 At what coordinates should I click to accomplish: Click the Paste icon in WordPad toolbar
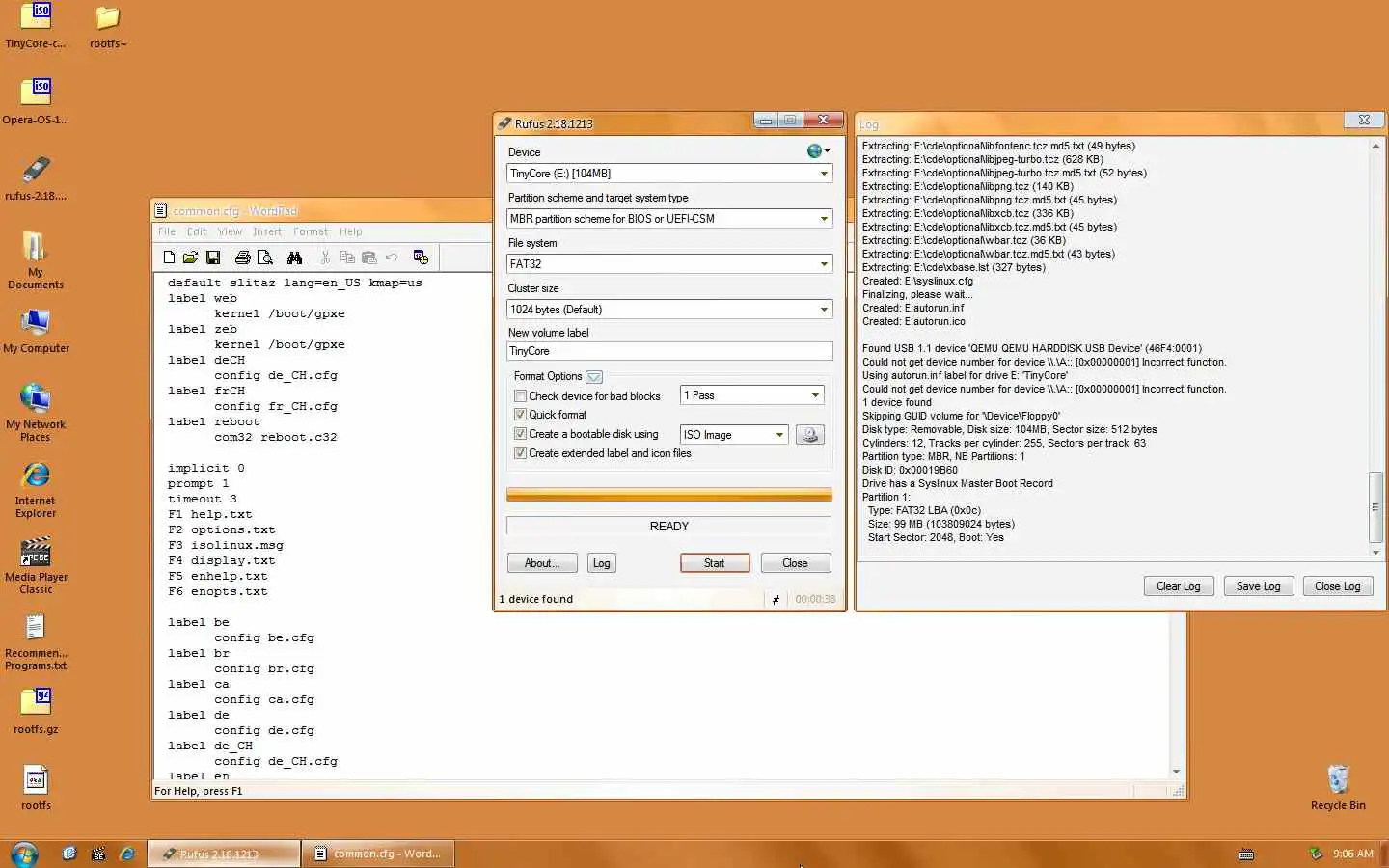[x=368, y=258]
